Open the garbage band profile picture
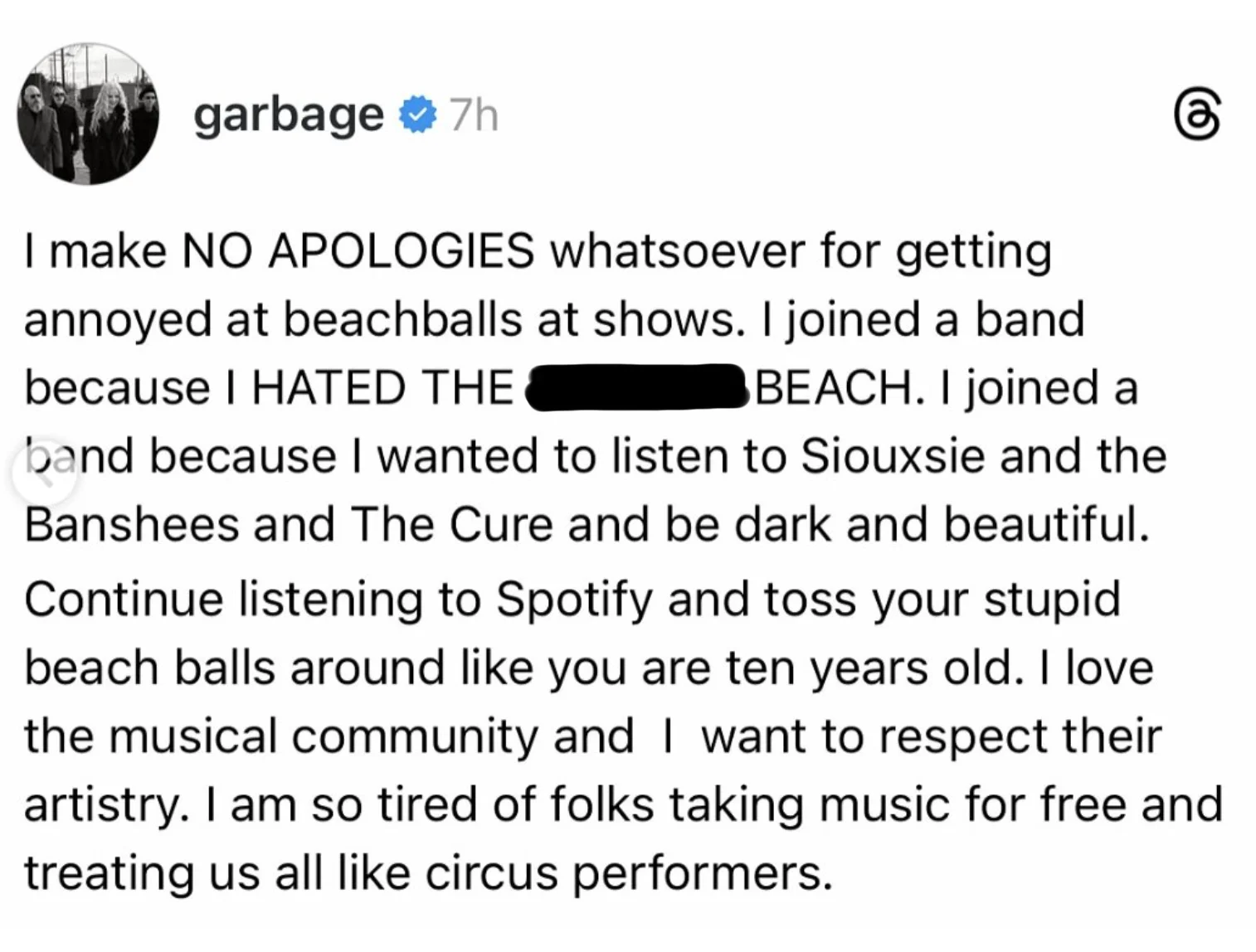1256x952 pixels. pyautogui.click(x=88, y=114)
